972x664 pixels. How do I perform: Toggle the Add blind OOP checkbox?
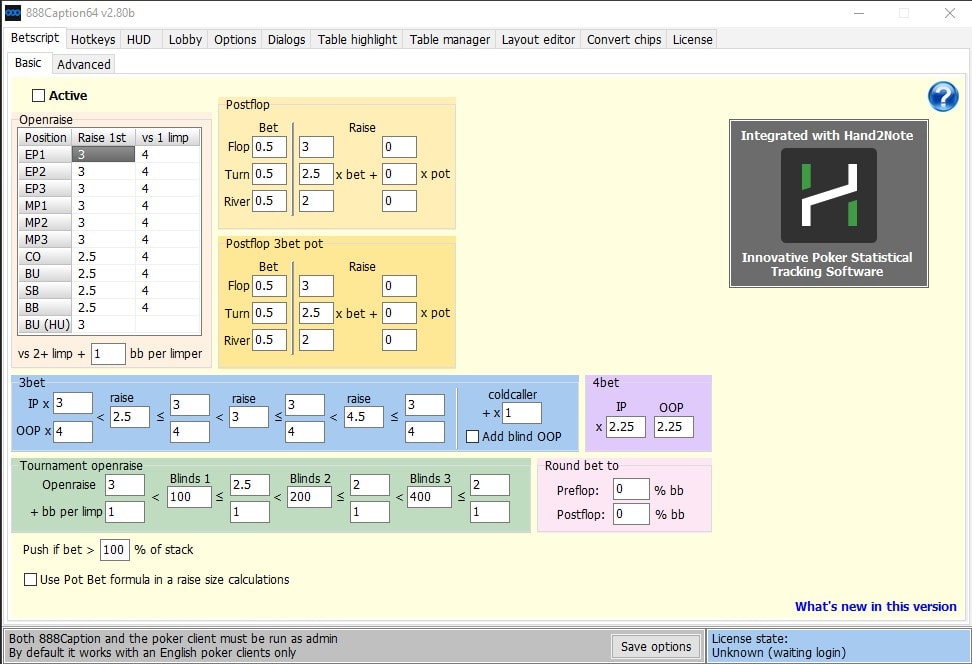coord(472,436)
